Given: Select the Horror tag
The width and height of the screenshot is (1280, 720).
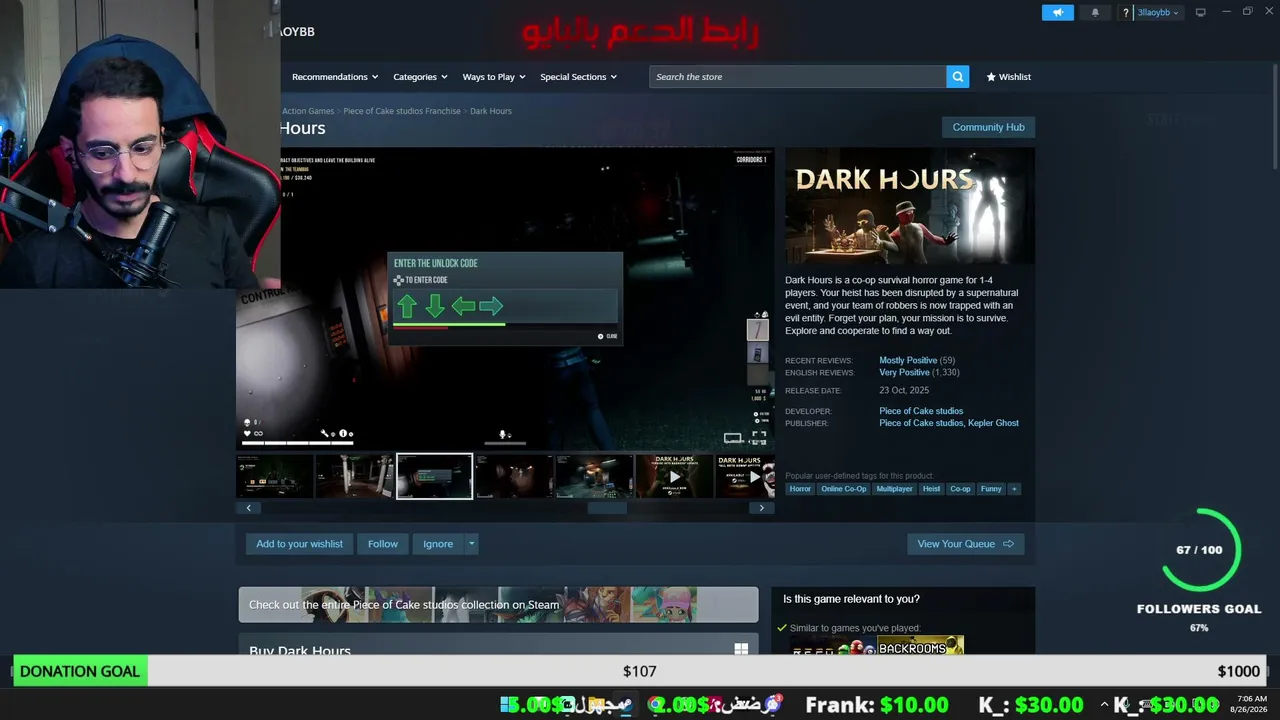Looking at the screenshot, I should tap(800, 489).
